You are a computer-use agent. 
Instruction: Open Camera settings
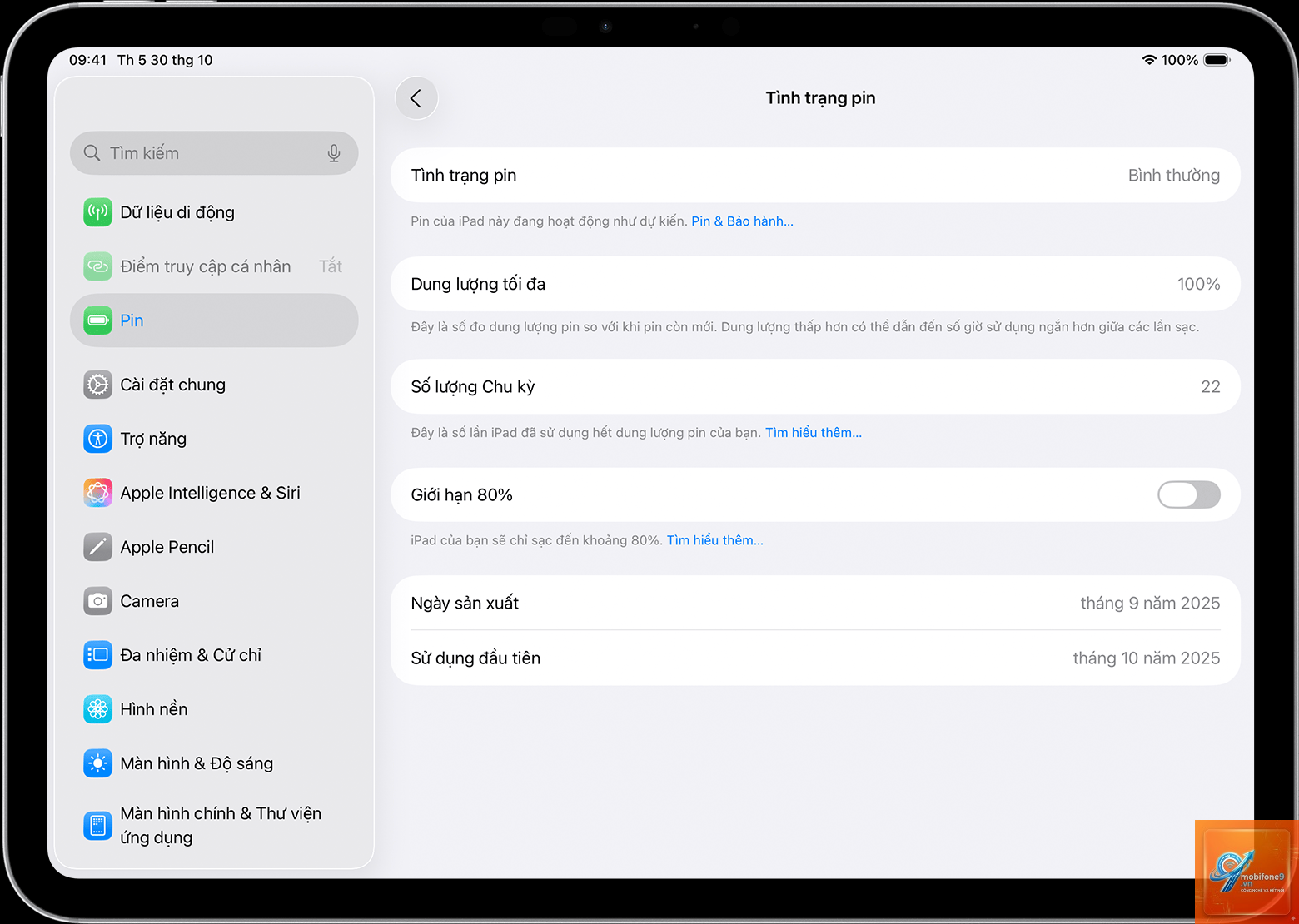pos(214,601)
